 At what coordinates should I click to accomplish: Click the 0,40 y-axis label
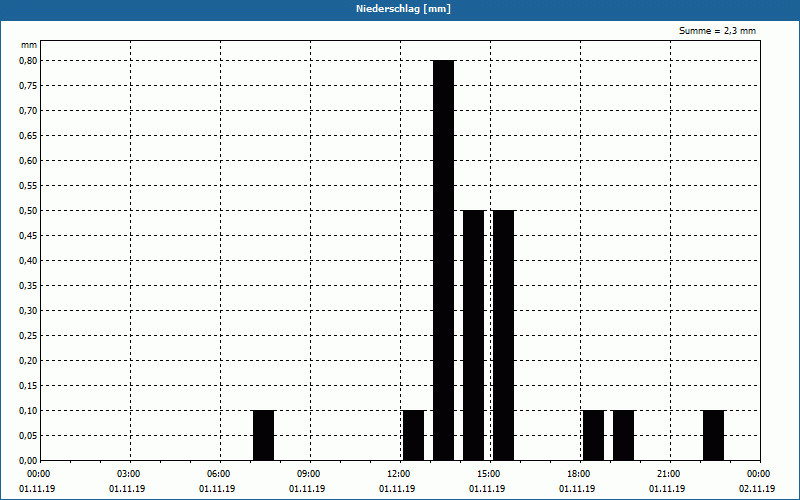28,261
